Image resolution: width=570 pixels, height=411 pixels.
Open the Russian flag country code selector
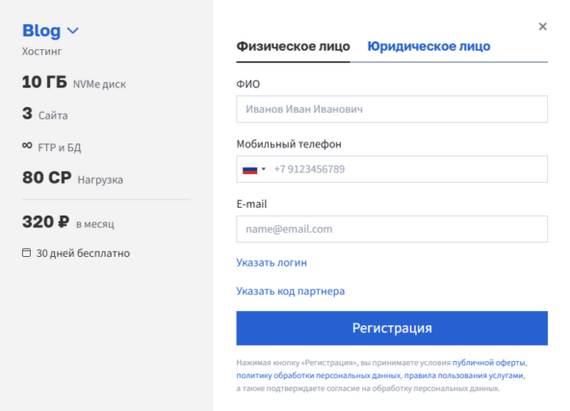point(254,169)
